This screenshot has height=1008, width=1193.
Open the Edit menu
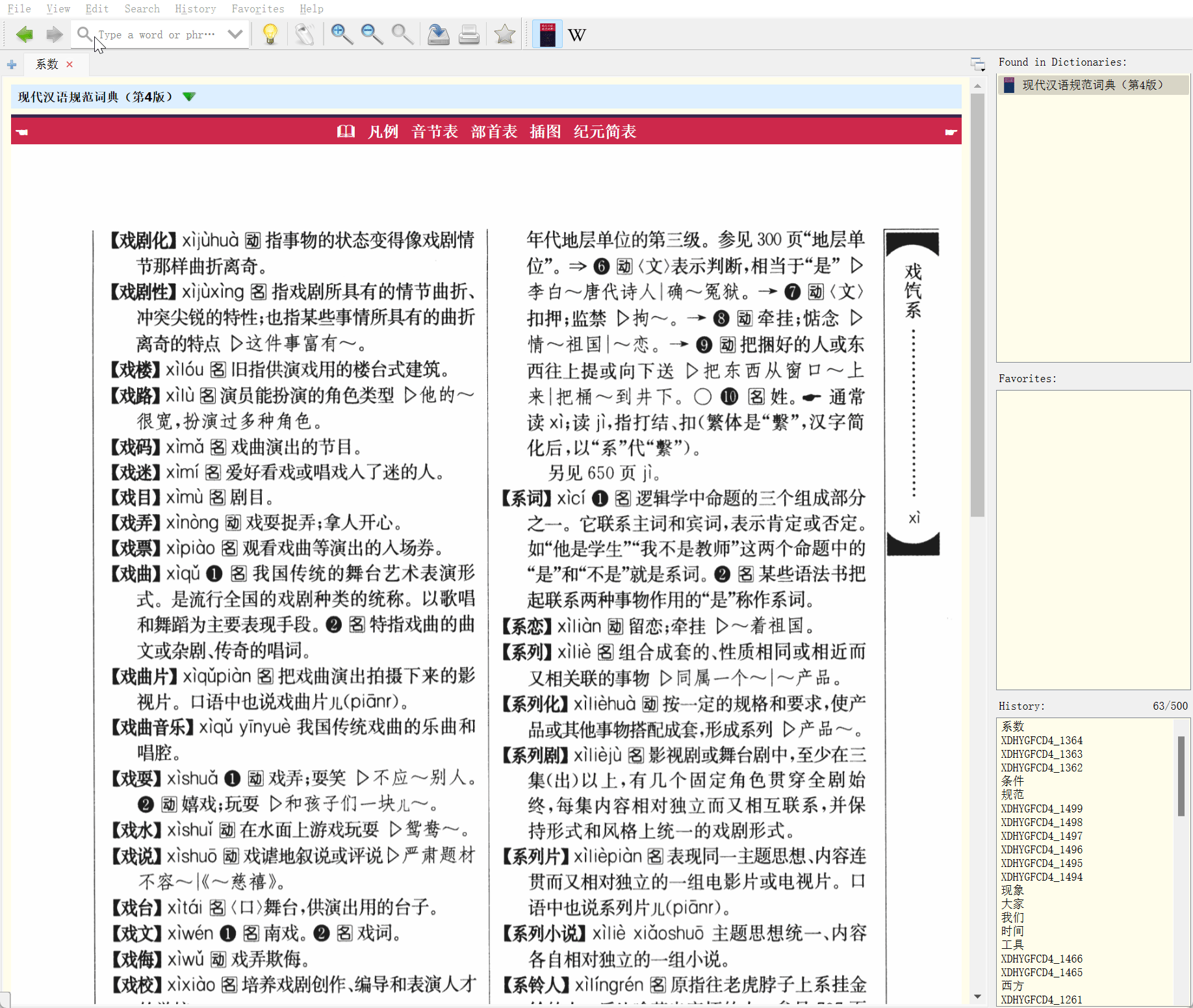[97, 8]
